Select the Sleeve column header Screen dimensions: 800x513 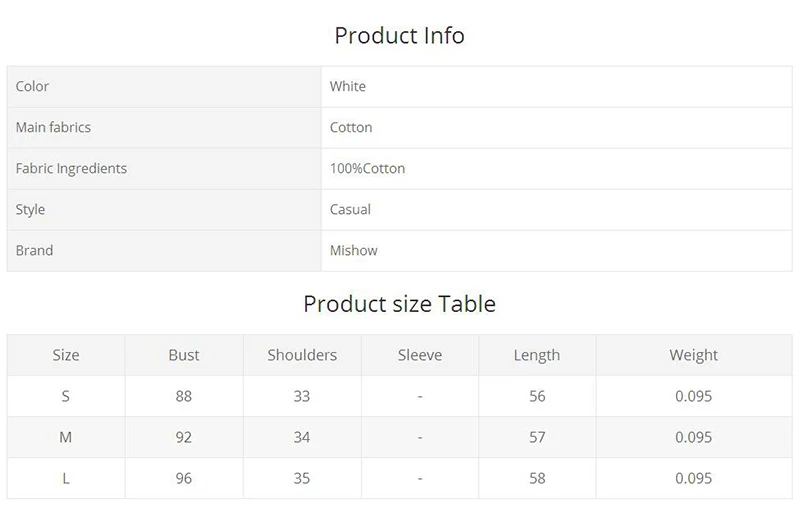click(420, 356)
